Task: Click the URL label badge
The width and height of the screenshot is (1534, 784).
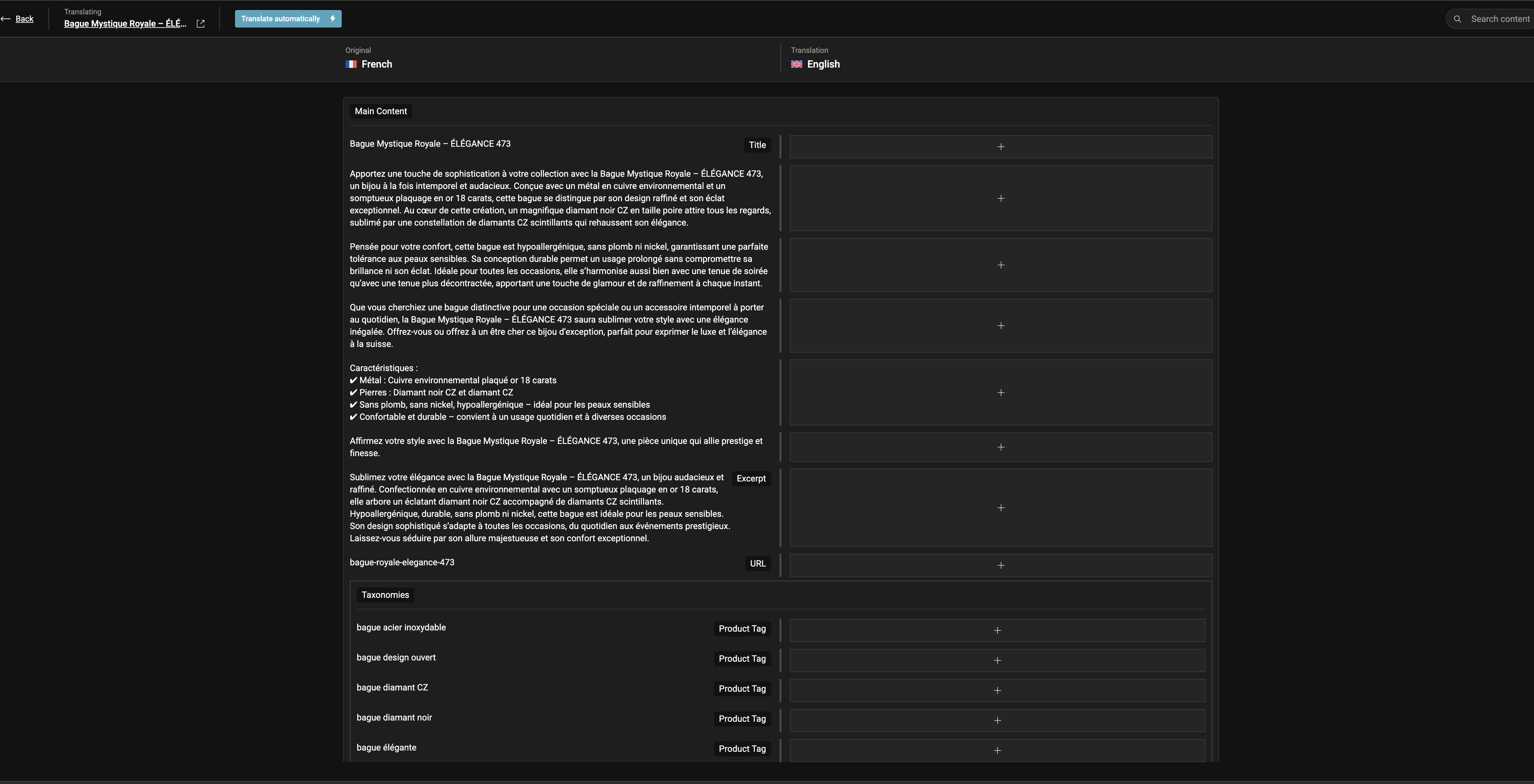Action: (758, 564)
